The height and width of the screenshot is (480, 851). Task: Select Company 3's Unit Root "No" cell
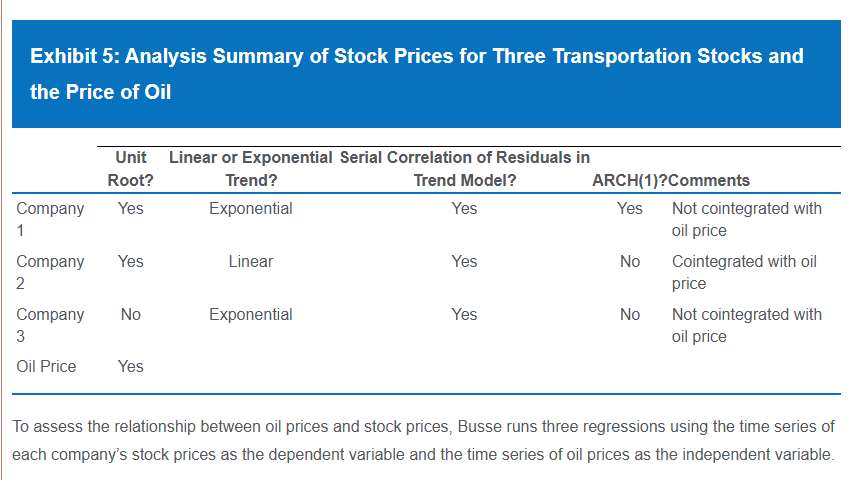(130, 314)
